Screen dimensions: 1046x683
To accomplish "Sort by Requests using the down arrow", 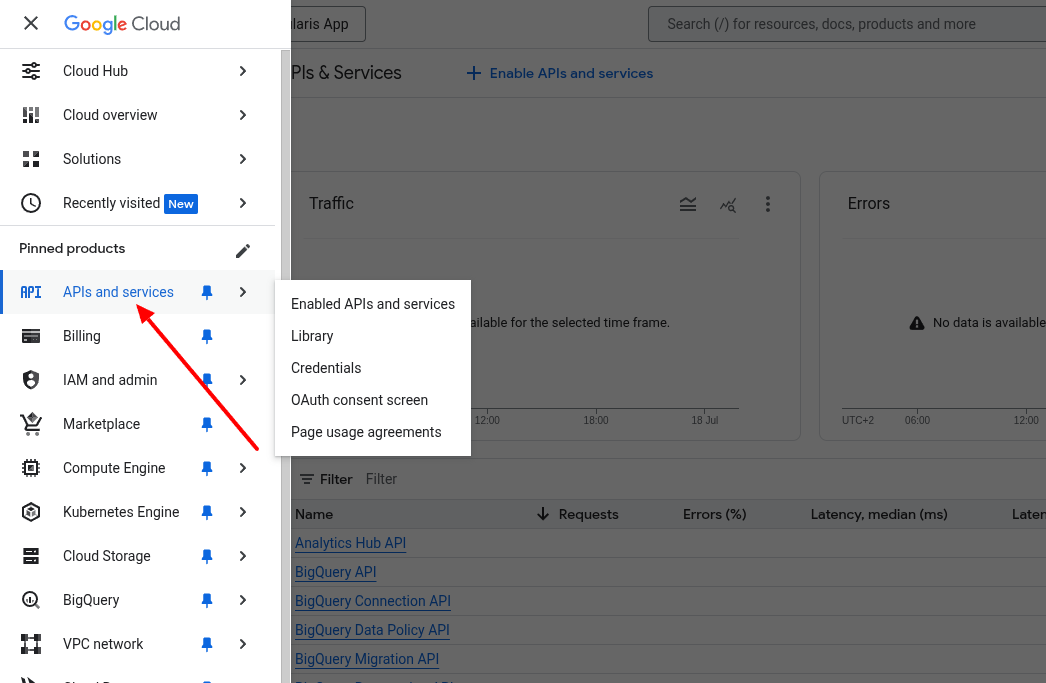I will point(543,514).
